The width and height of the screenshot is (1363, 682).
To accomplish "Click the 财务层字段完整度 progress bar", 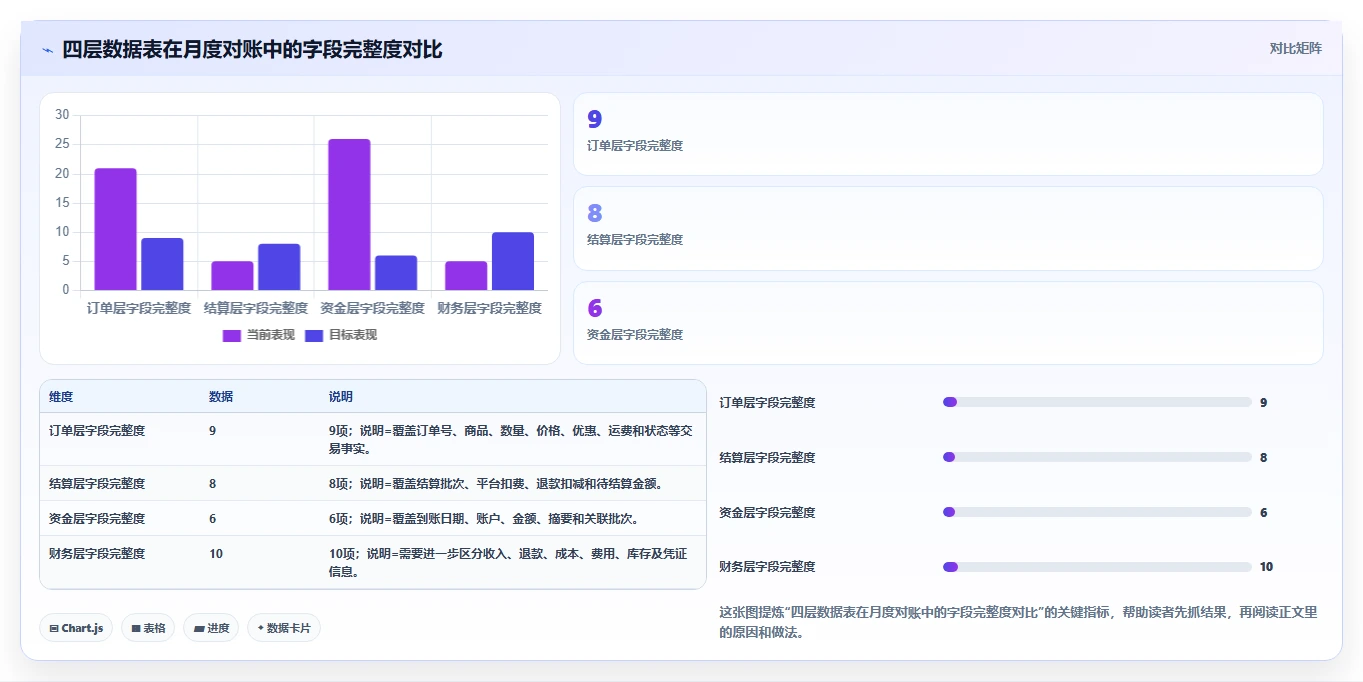I will pos(1097,567).
